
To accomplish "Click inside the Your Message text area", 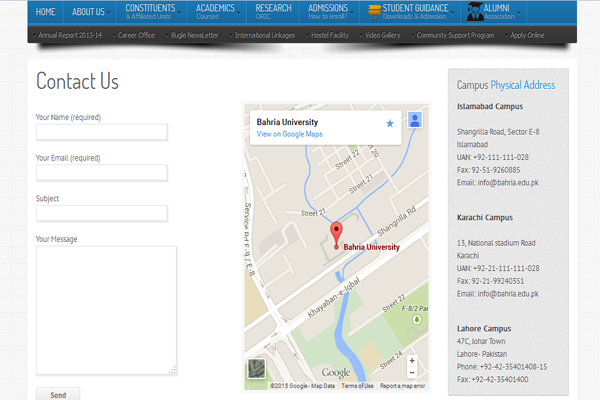I will pyautogui.click(x=106, y=310).
